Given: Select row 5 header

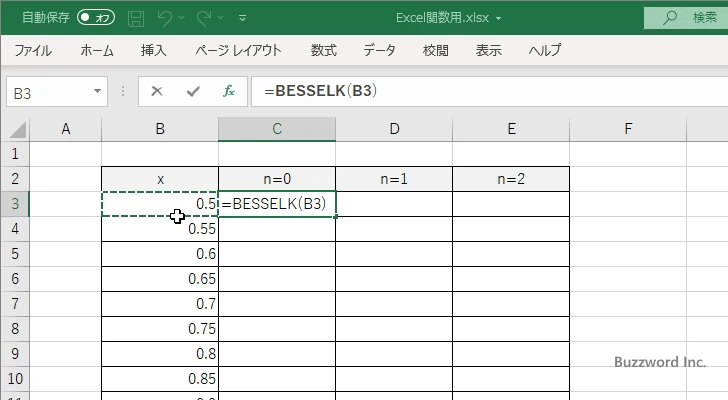Looking at the screenshot, I should 15,254.
